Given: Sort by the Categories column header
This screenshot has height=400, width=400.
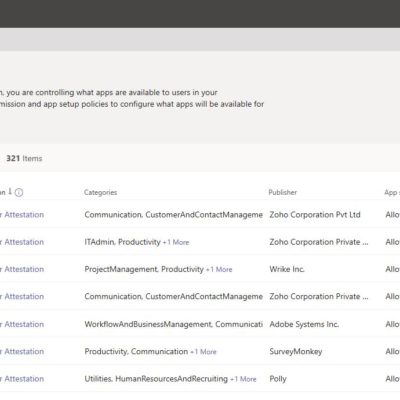Looking at the screenshot, I should 100,192.
